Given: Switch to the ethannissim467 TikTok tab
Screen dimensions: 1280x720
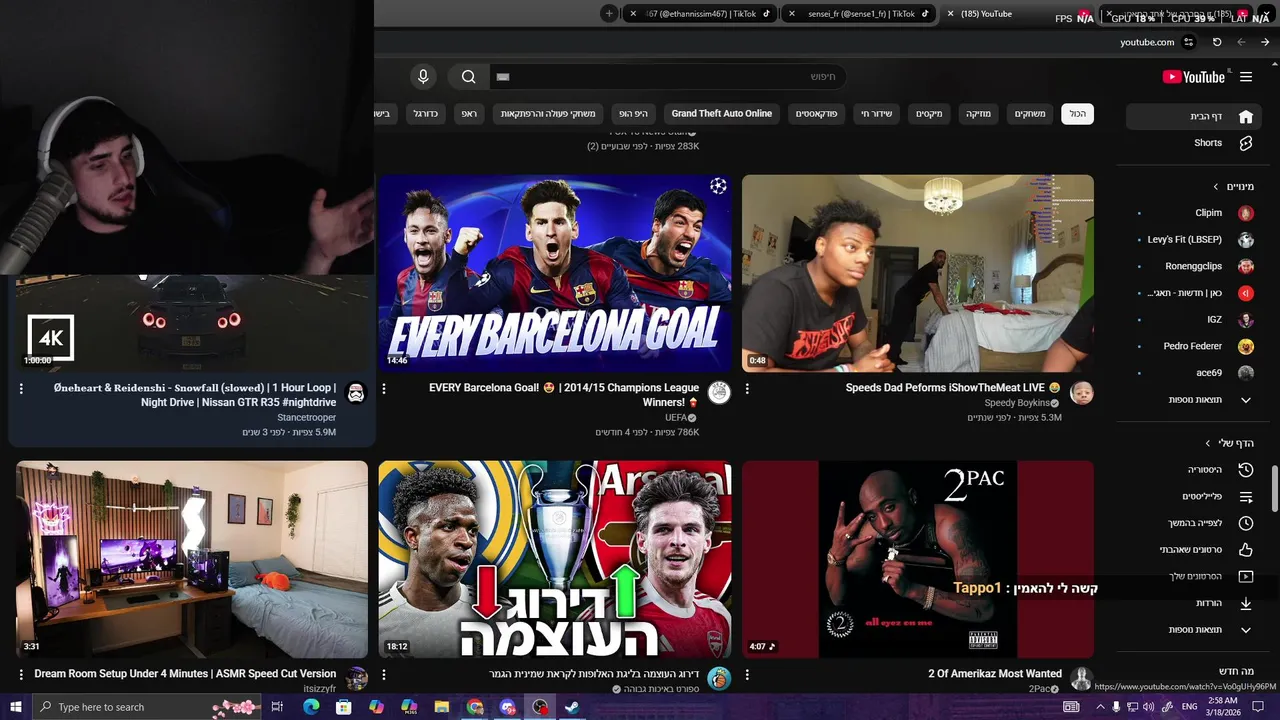Looking at the screenshot, I should pos(700,14).
